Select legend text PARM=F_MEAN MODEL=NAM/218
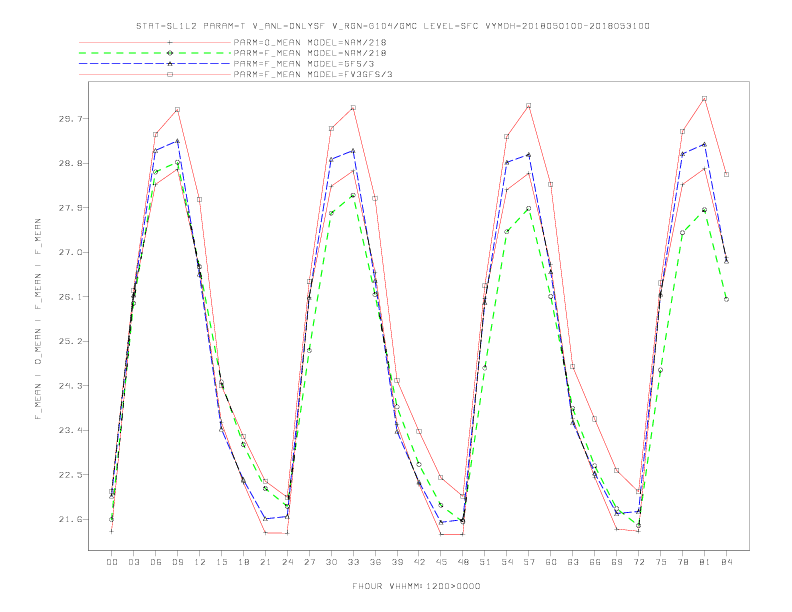Image resolution: width=792 pixels, height=612 pixels. point(310,53)
